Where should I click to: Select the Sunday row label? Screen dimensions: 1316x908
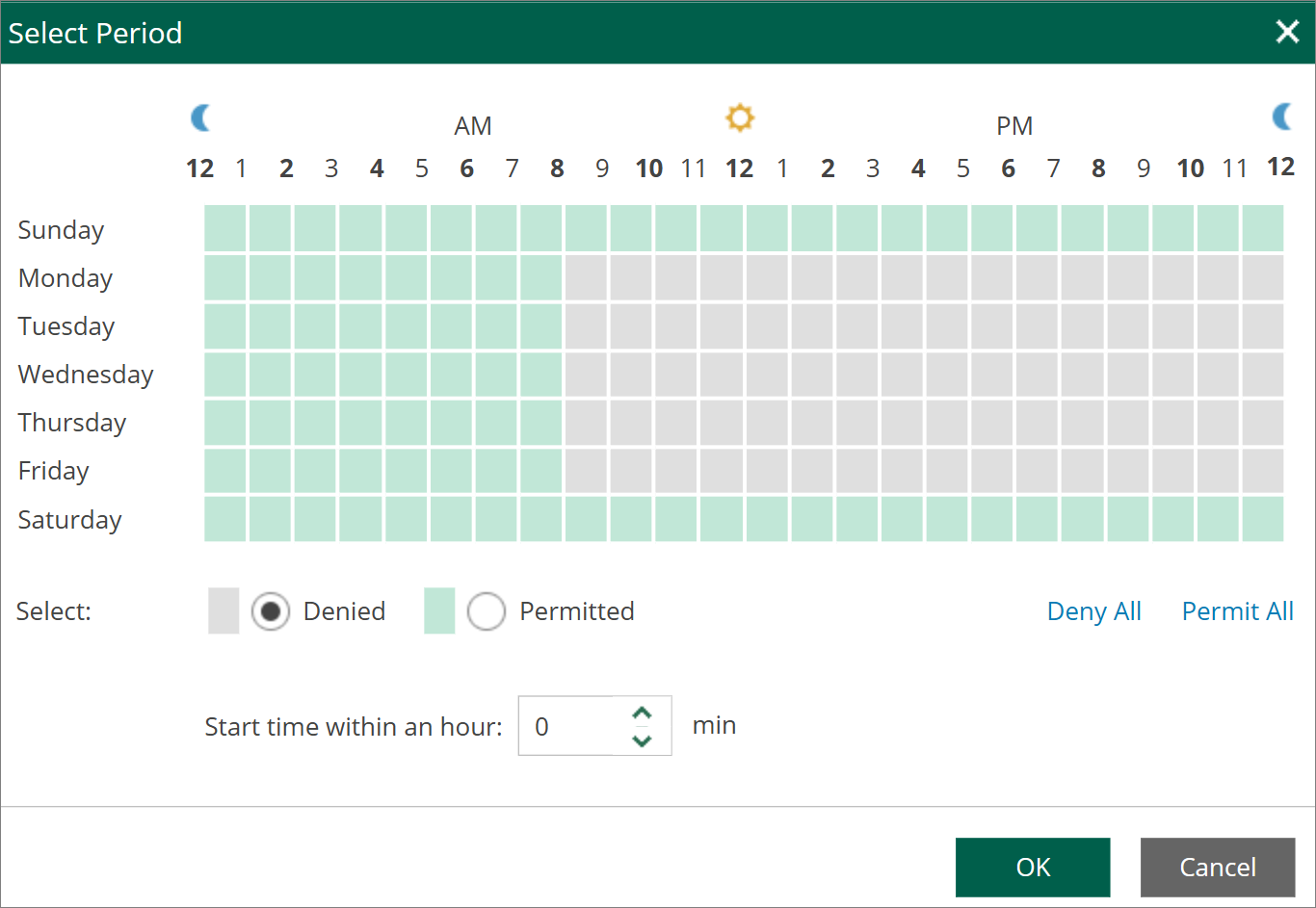(61, 230)
